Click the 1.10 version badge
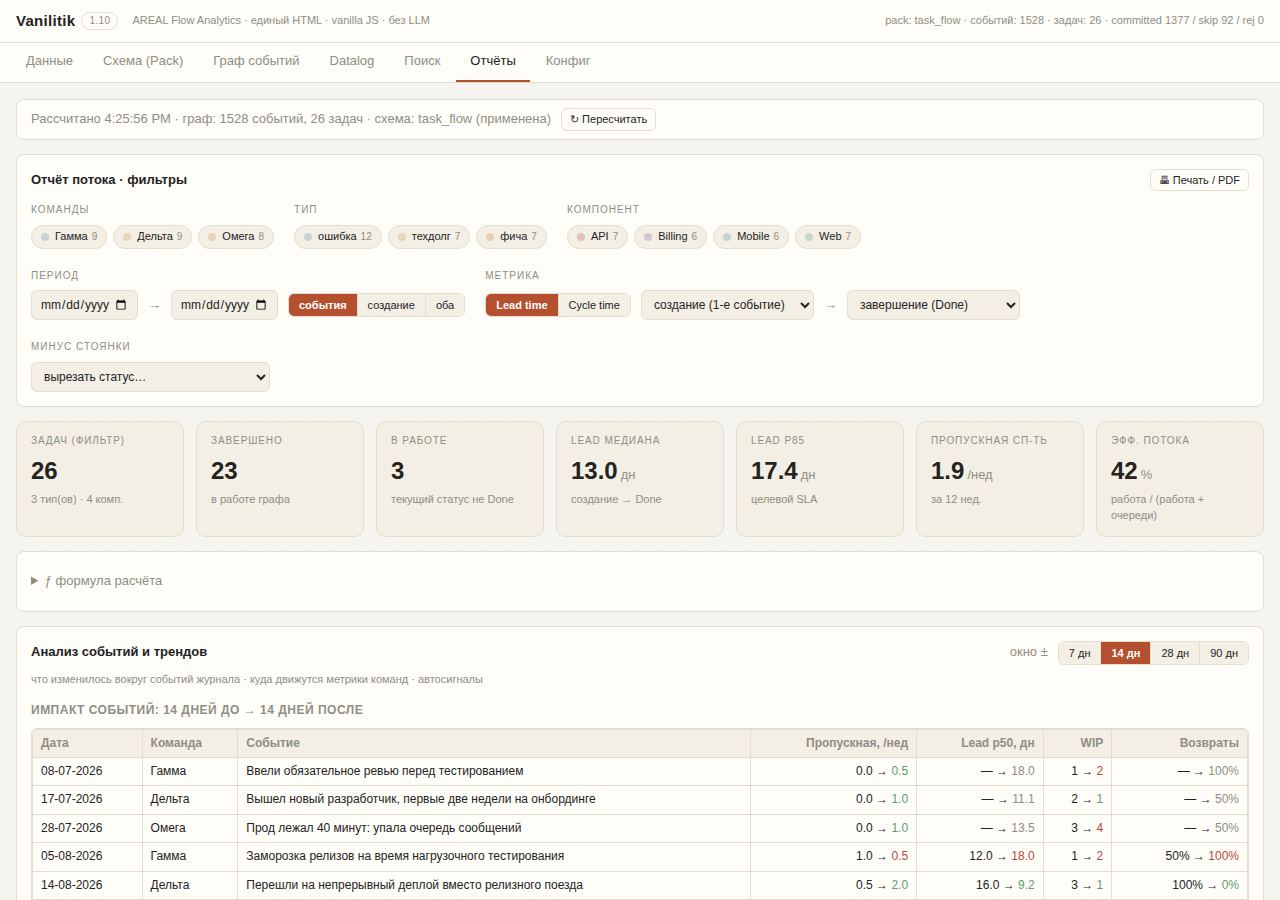 pyautogui.click(x=99, y=20)
